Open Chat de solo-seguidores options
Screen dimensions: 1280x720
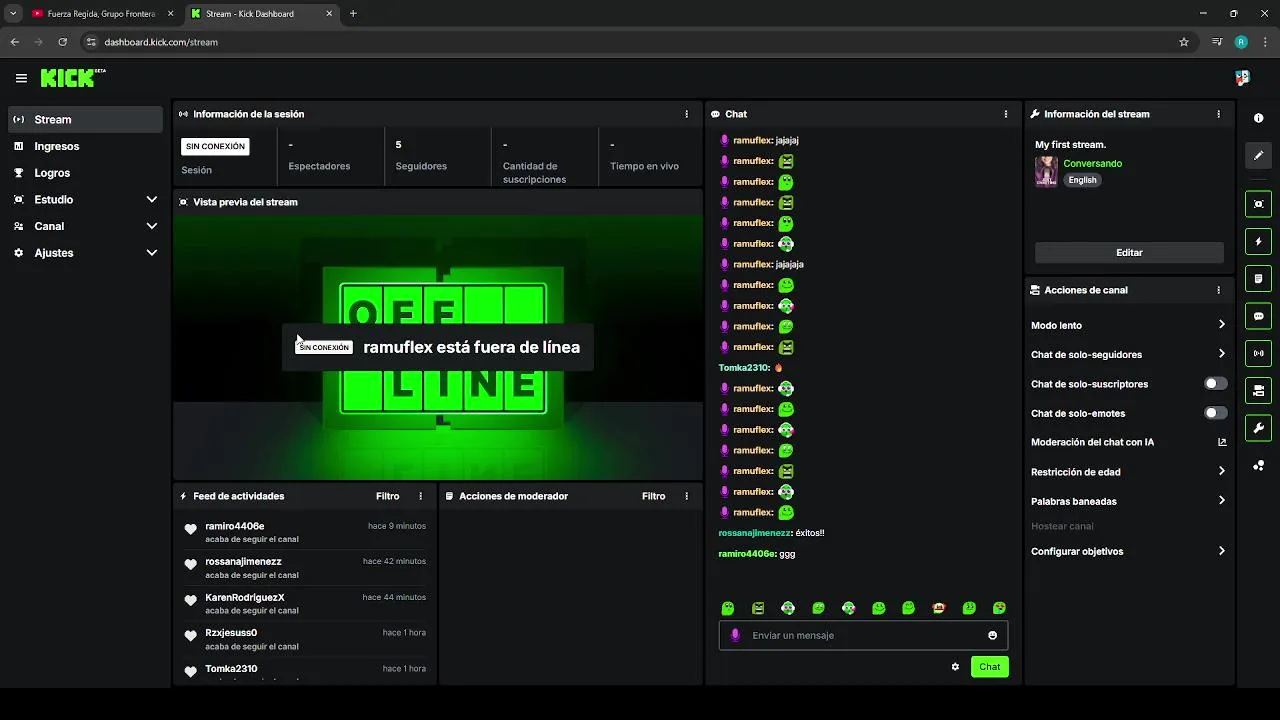coord(1129,354)
